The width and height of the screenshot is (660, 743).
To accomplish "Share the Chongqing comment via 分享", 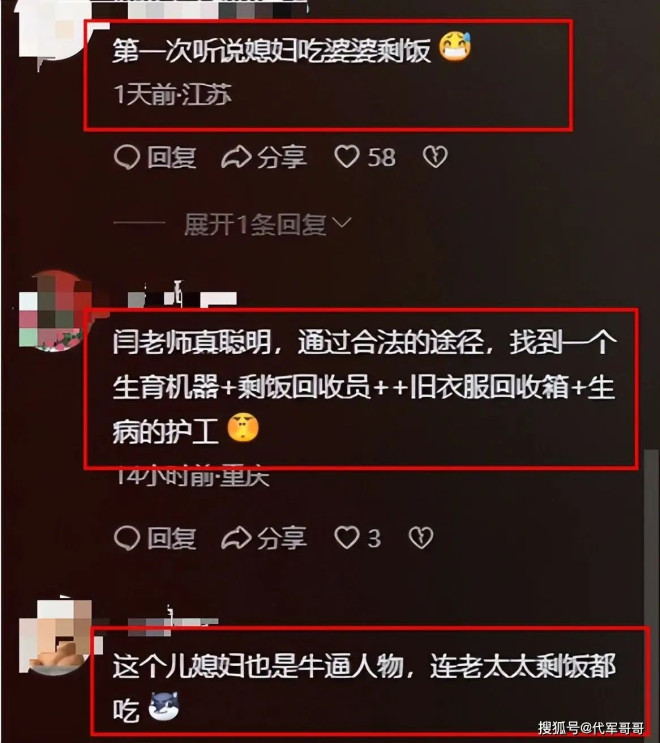I will pos(264,538).
